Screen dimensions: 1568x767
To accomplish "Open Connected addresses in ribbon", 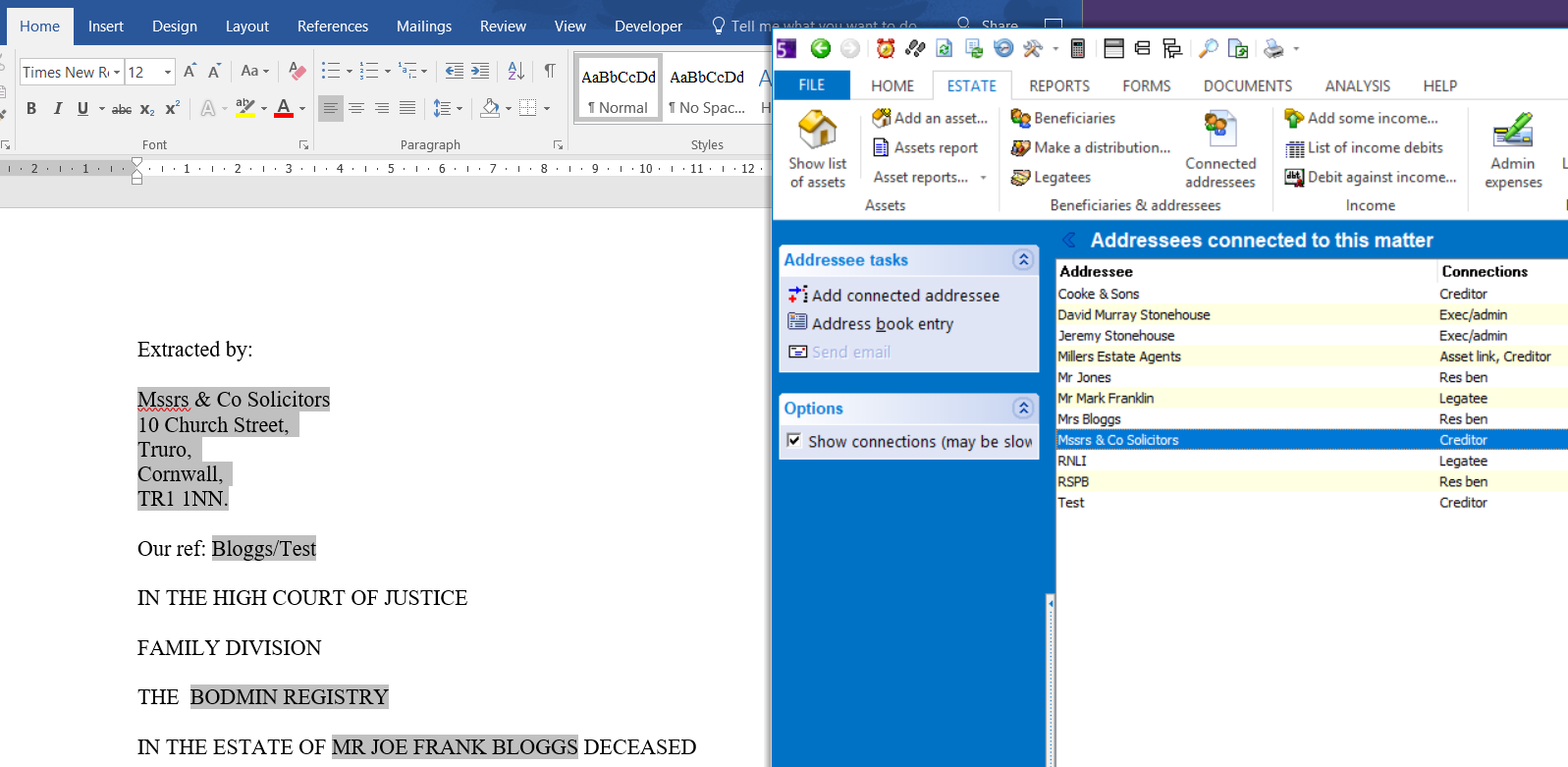I will (x=1219, y=148).
